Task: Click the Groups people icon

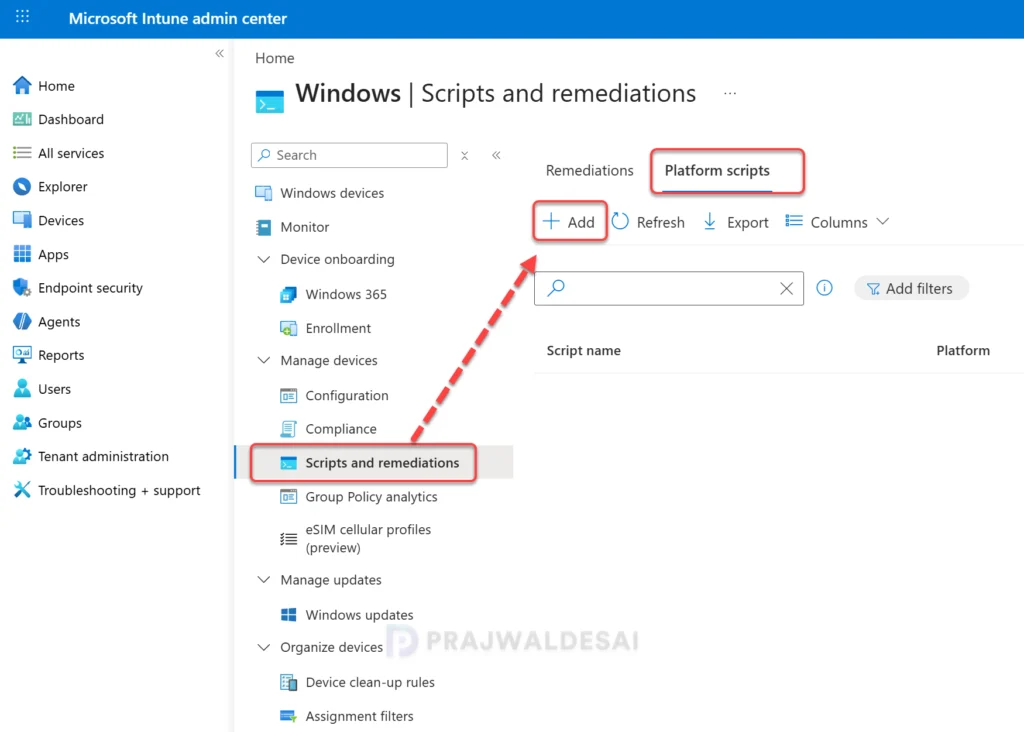Action: point(22,422)
